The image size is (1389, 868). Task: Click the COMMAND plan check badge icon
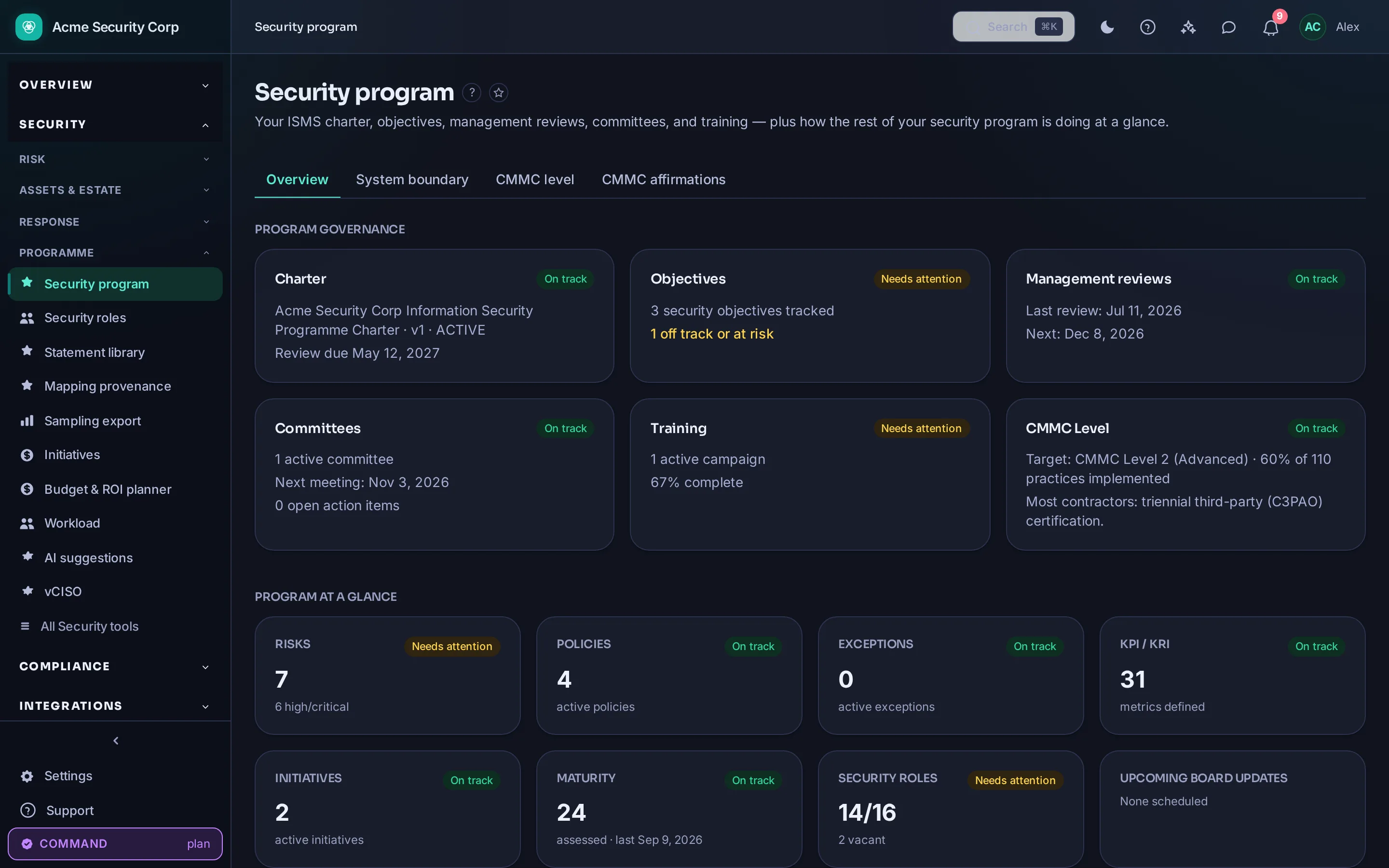(27, 843)
